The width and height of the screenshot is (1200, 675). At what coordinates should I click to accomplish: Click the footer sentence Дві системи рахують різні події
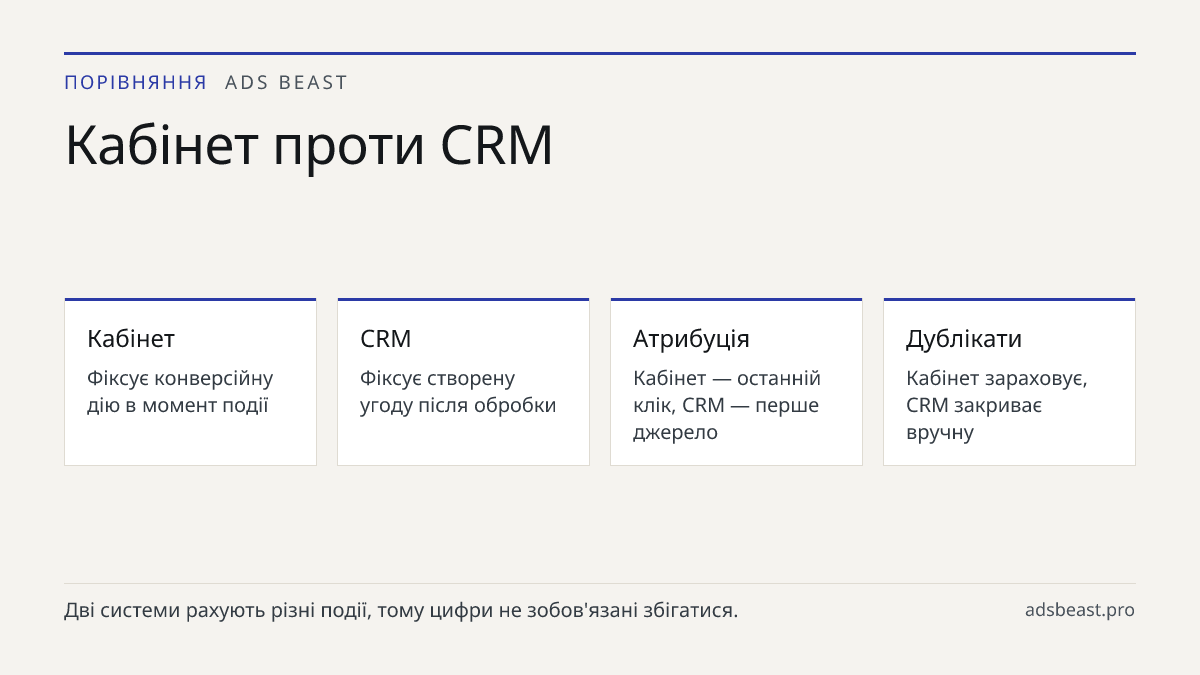coord(401,610)
